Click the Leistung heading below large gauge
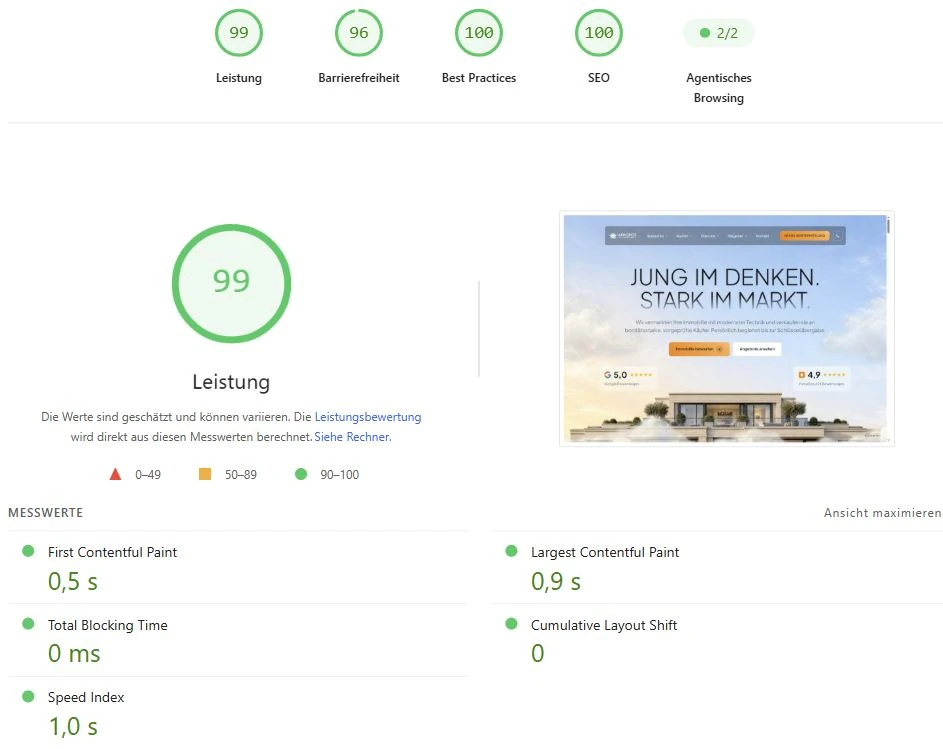The width and height of the screenshot is (943, 749). [x=232, y=382]
